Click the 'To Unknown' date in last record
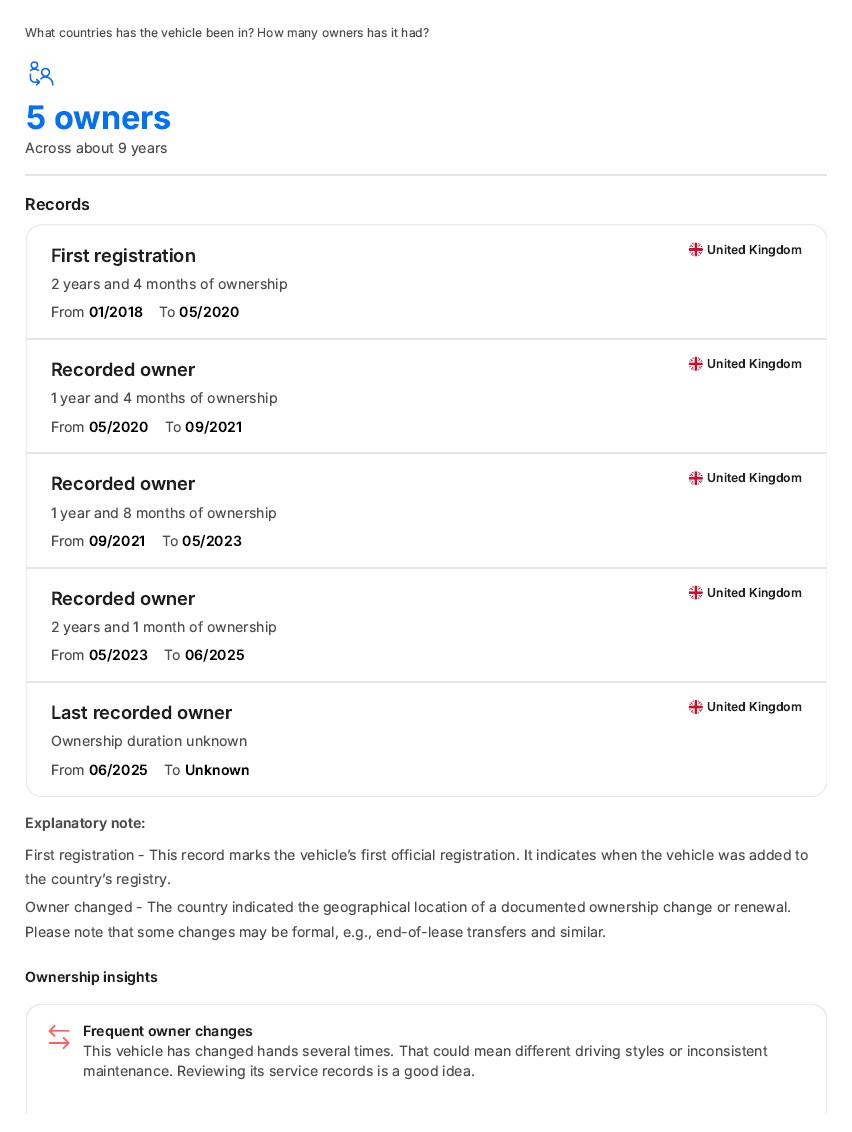Screen dimensions: 852x1132 (207, 770)
